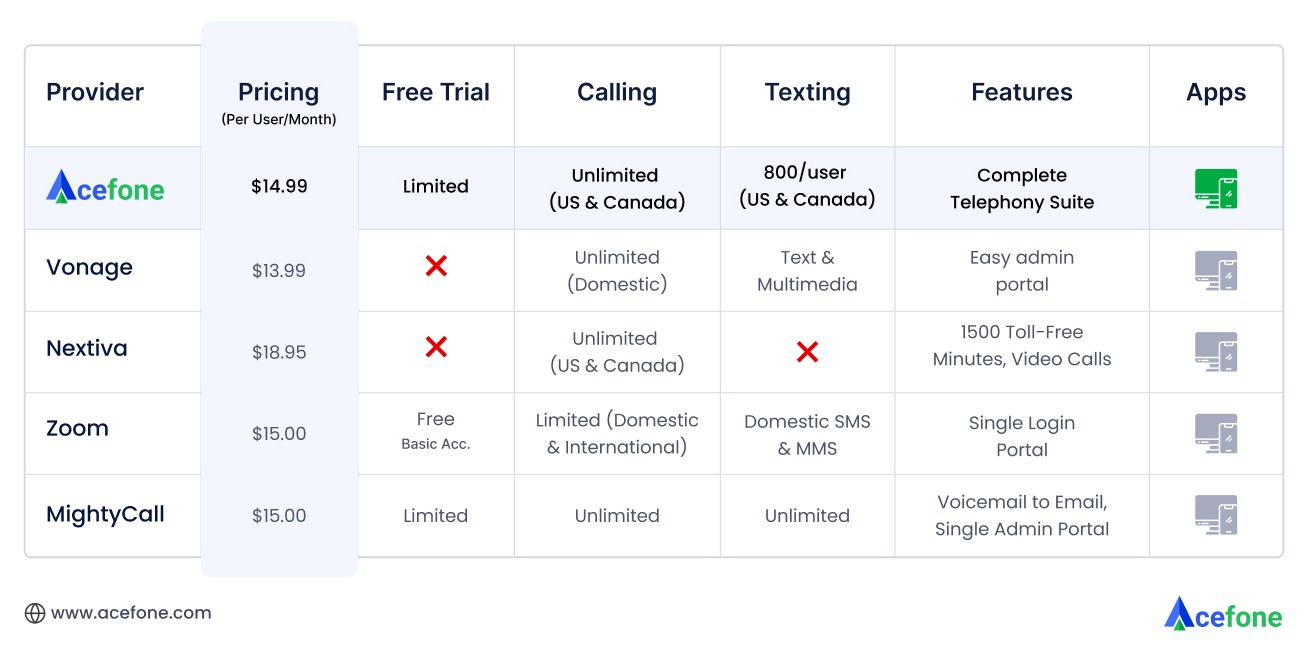The image size is (1306, 655).
Task: Click the MightyCall provider name
Action: coord(105,515)
